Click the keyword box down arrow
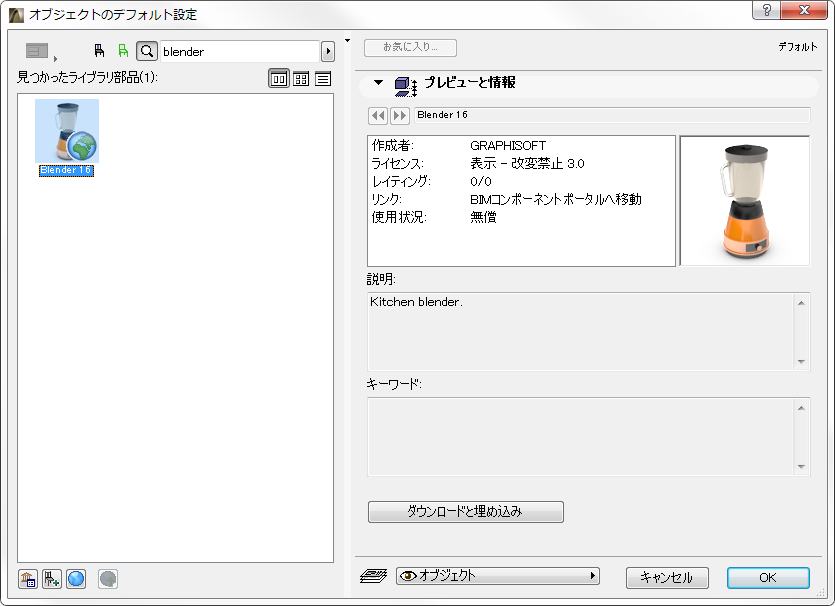 (801, 467)
